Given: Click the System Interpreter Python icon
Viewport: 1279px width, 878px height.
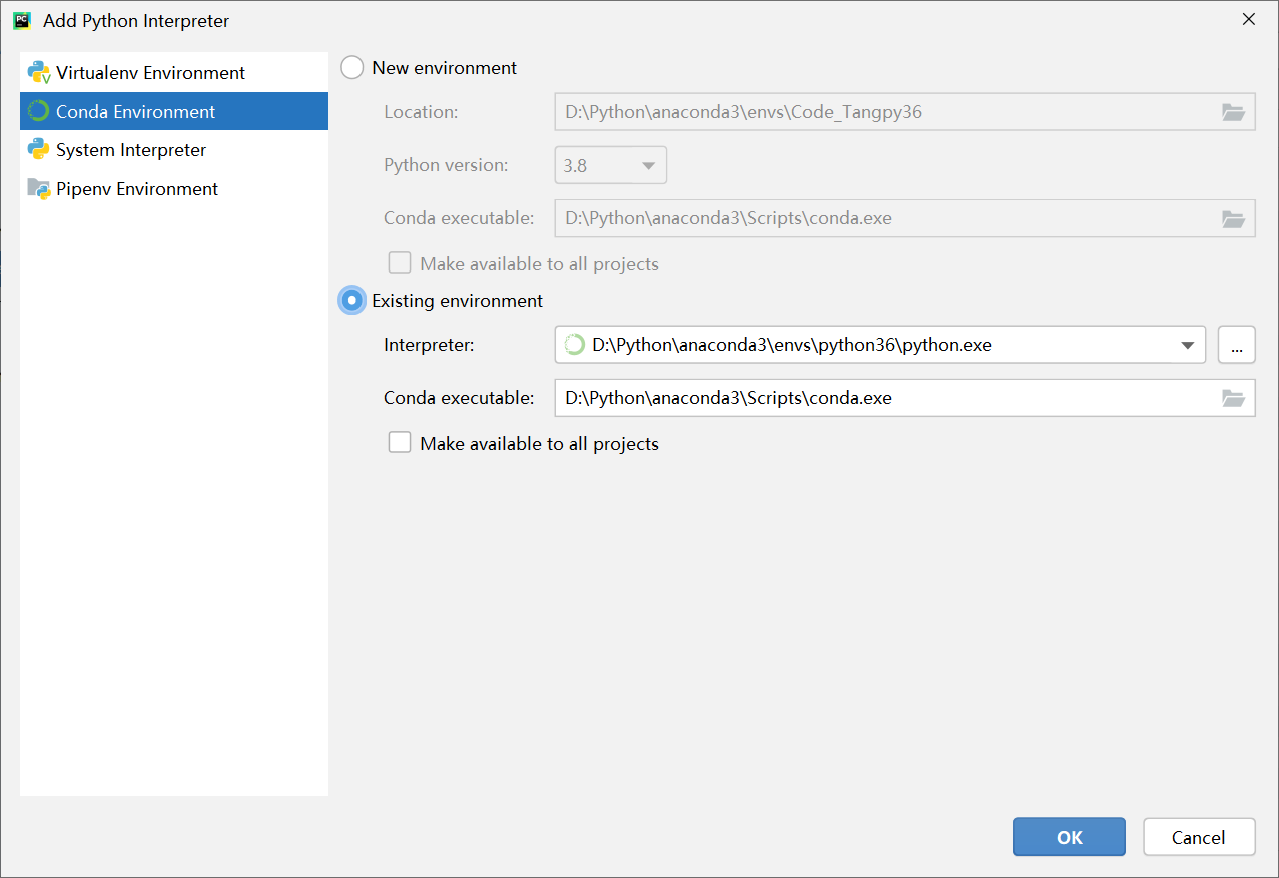Looking at the screenshot, I should tap(39, 150).
